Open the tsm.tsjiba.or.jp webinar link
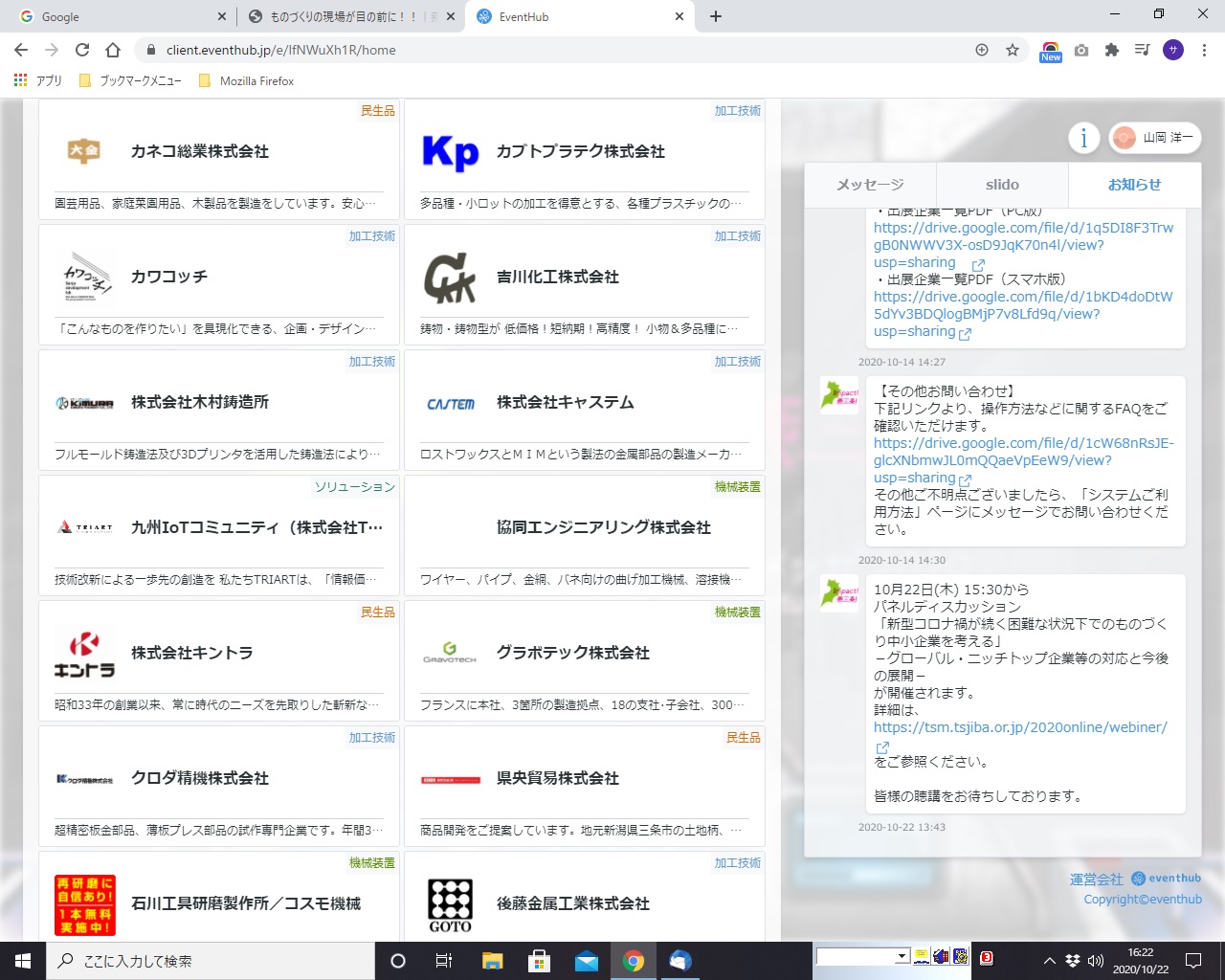 1020,727
